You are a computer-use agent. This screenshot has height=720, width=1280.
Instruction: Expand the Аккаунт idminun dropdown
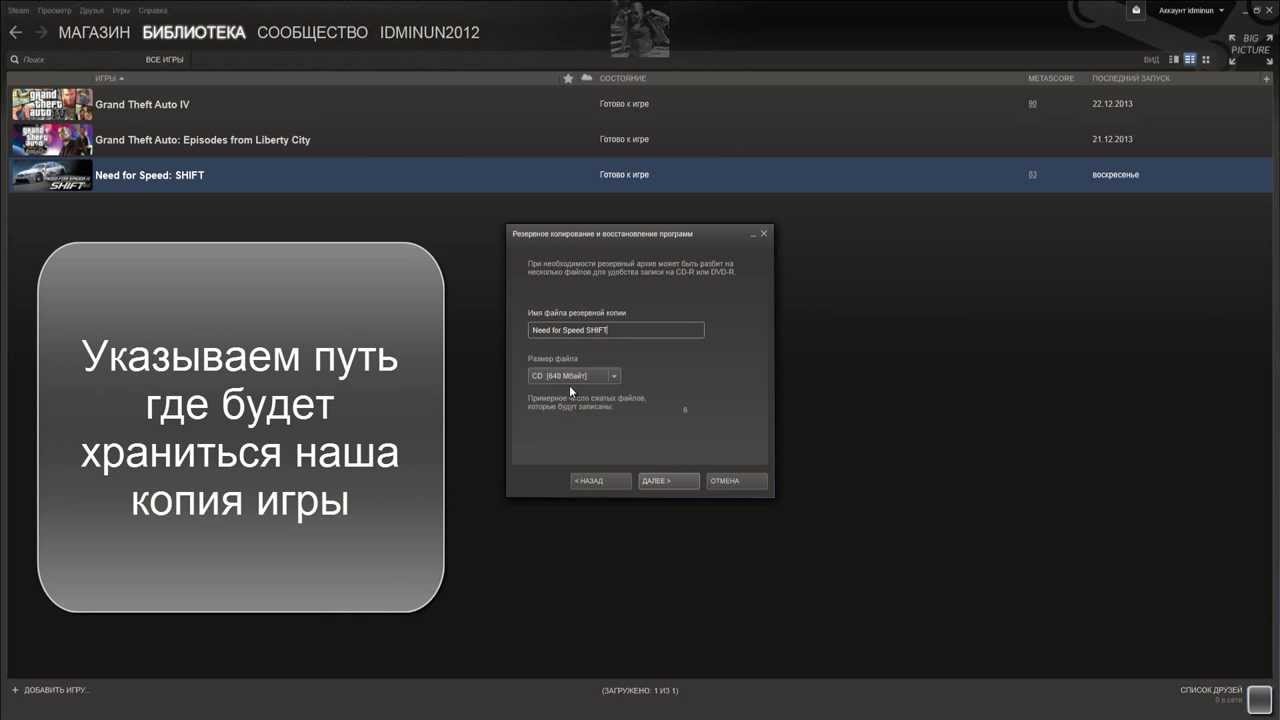coord(1191,10)
